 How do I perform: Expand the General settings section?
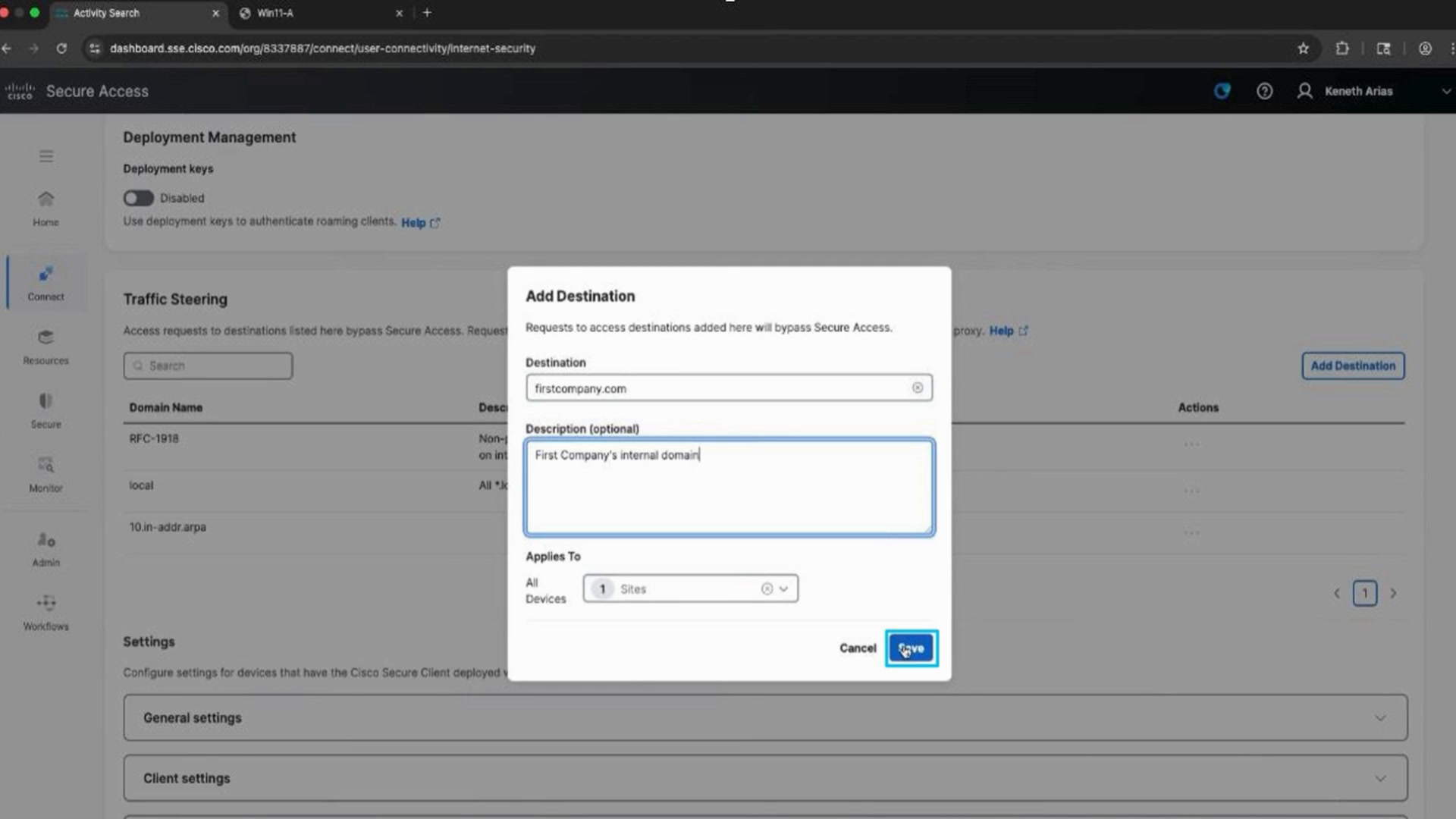tap(765, 717)
